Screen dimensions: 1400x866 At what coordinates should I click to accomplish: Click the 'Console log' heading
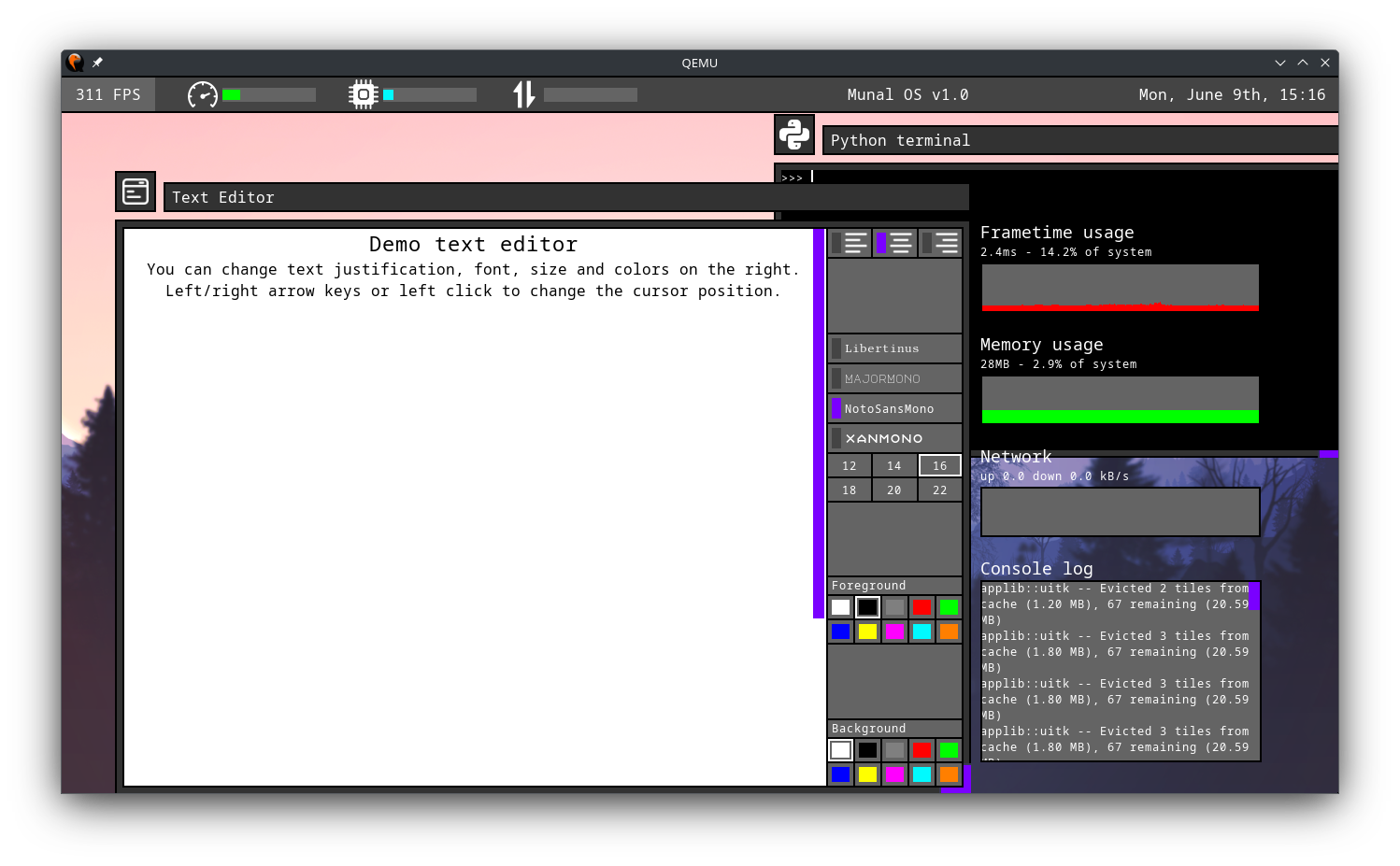(x=1036, y=568)
